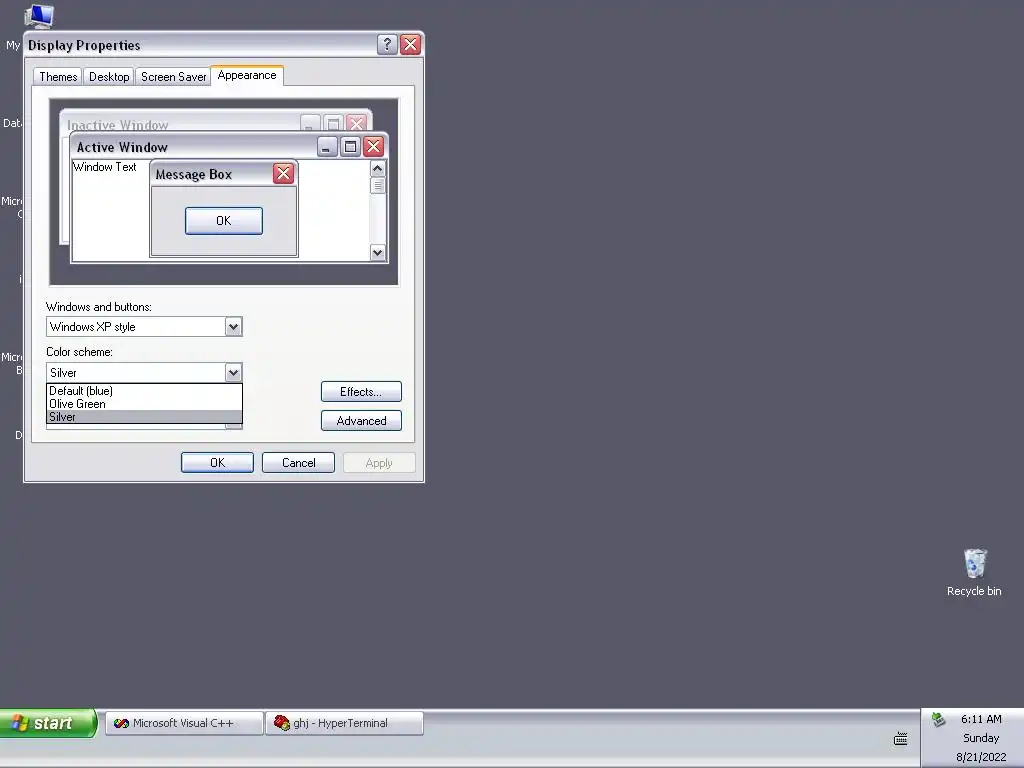Confirm with the dialog OK button
This screenshot has height=768, width=1024.
click(217, 462)
